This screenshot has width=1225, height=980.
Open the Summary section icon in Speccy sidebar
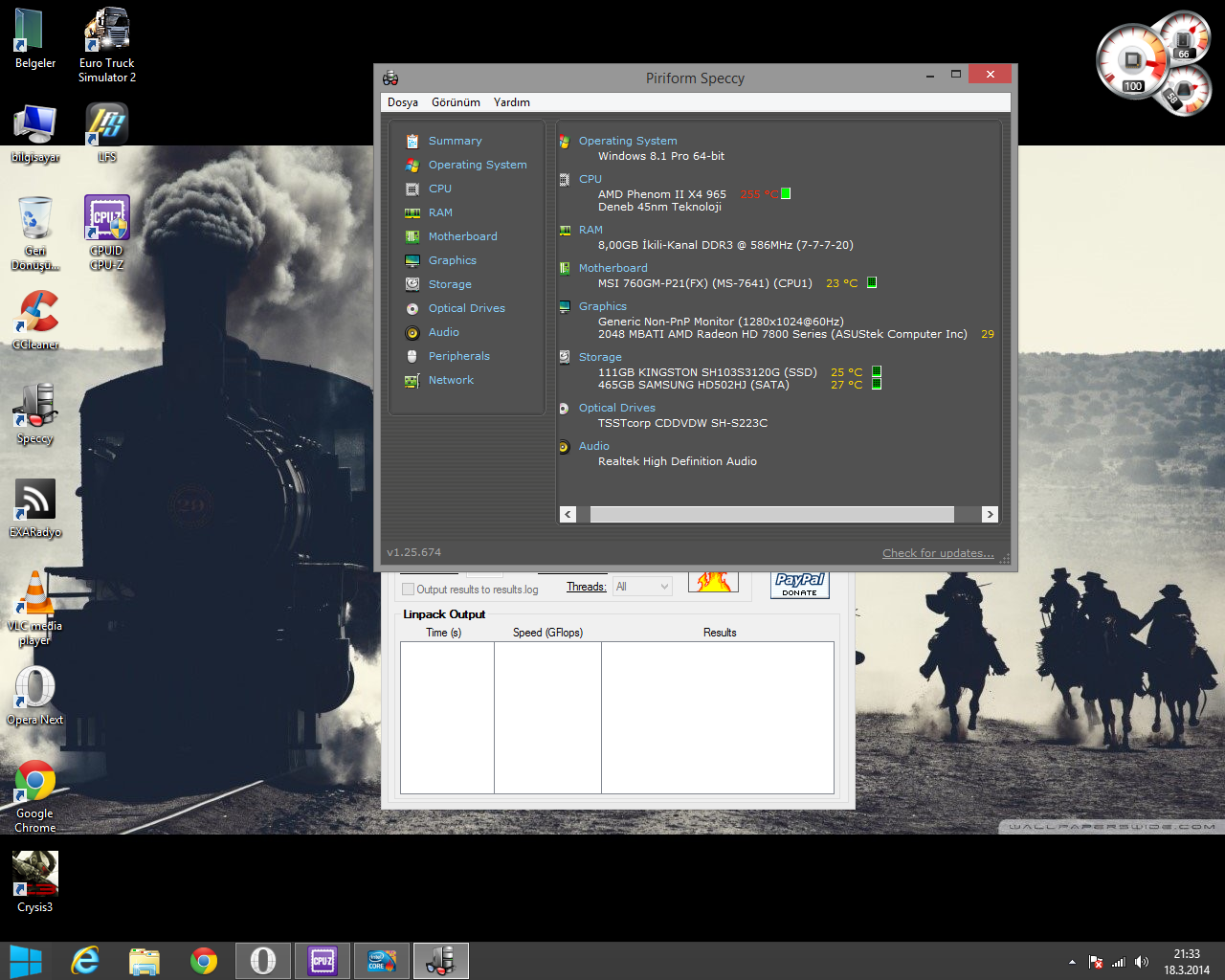(412, 141)
